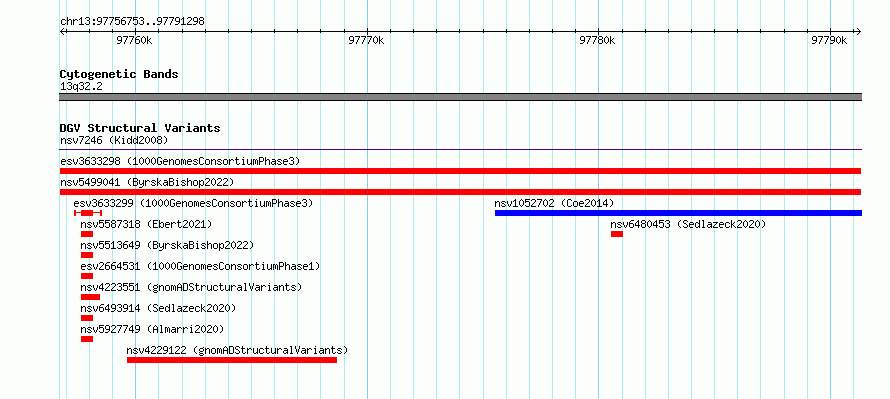Open nsv5587318 Ebert2021 label
This screenshot has height=399, width=890.
146,224
